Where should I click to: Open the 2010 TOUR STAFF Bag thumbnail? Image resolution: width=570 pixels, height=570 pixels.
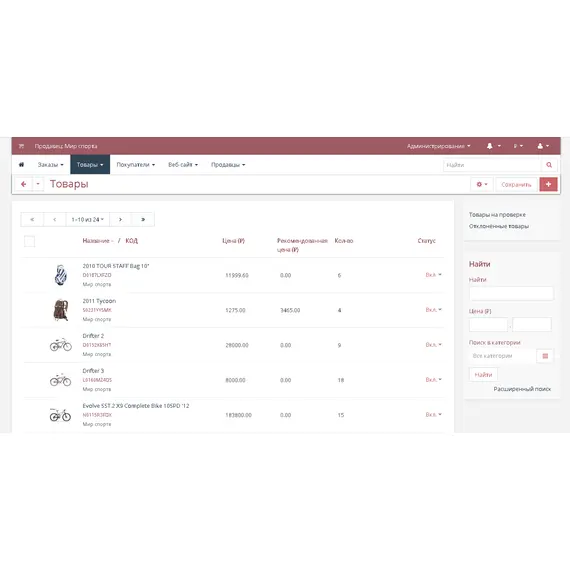(61, 275)
